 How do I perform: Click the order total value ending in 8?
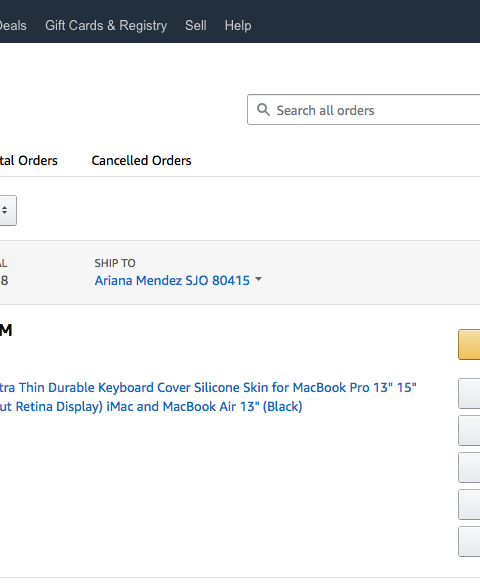coord(4,280)
